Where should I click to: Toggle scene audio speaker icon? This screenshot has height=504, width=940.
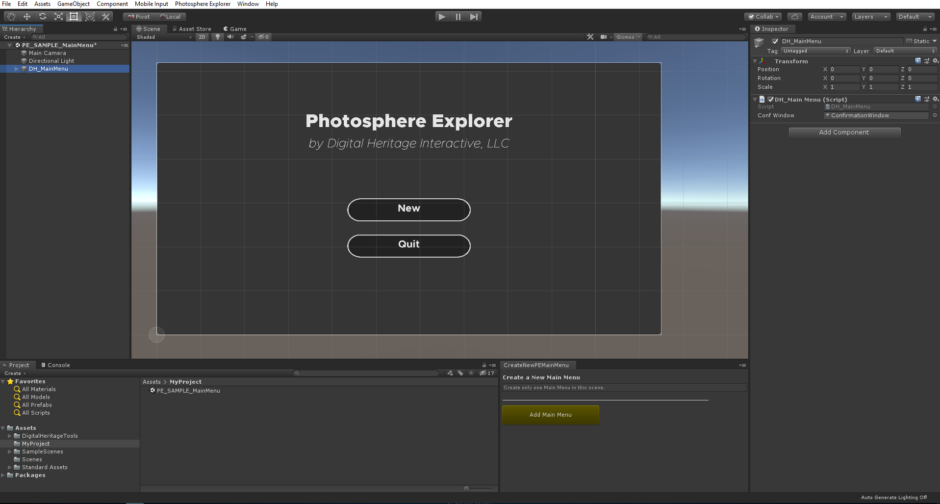230,37
